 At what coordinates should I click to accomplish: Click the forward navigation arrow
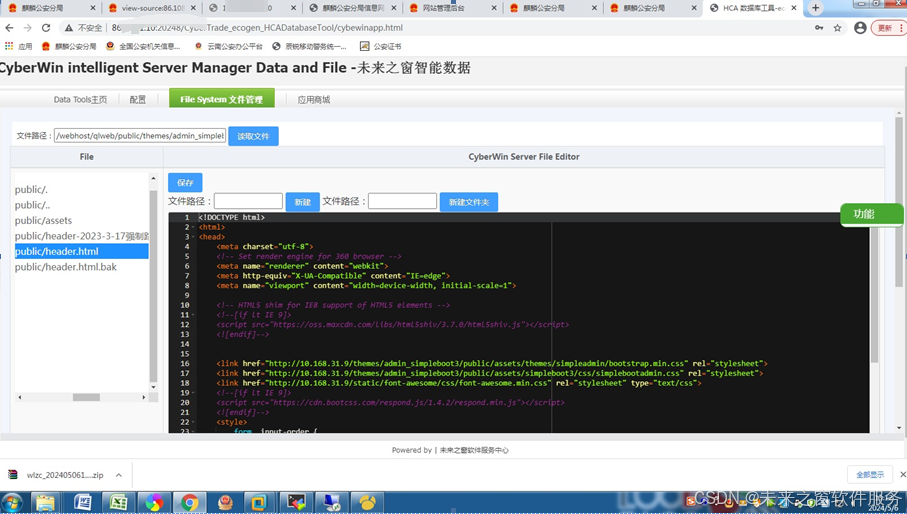[27, 28]
